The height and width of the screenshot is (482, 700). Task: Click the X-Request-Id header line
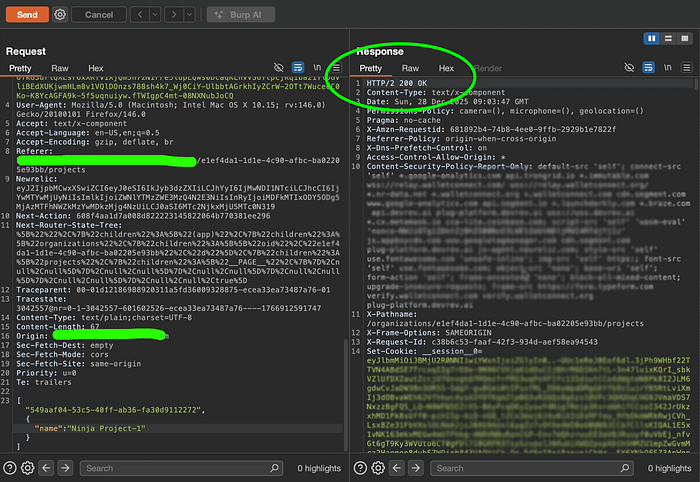tap(482, 342)
